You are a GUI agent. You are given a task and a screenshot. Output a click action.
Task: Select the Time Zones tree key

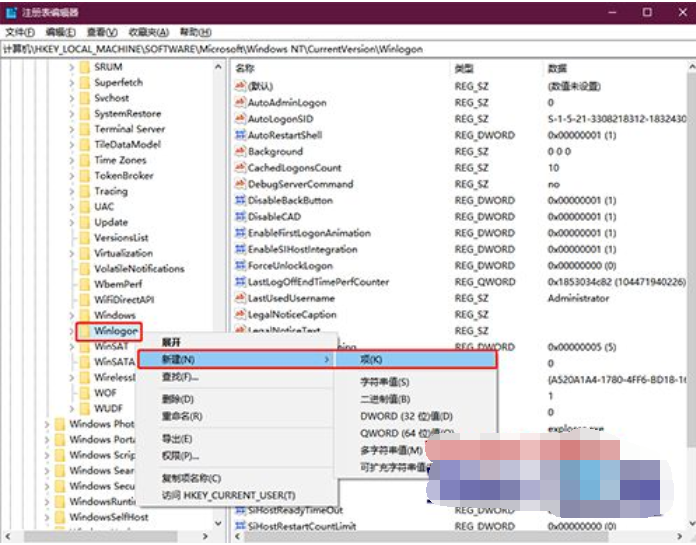coord(119,160)
